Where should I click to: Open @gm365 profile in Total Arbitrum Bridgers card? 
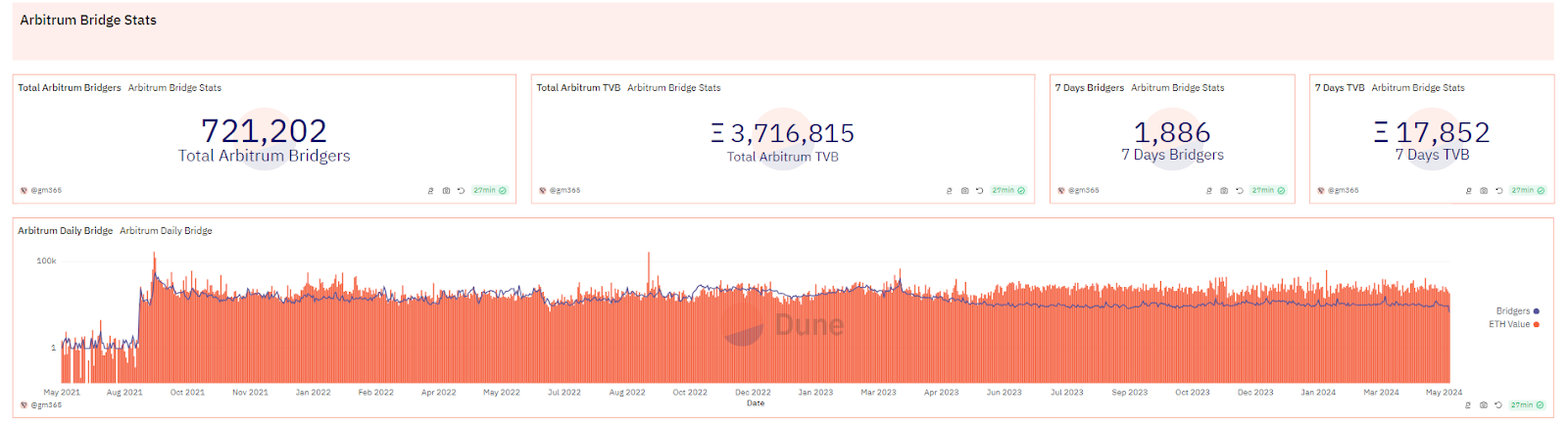pos(46,191)
